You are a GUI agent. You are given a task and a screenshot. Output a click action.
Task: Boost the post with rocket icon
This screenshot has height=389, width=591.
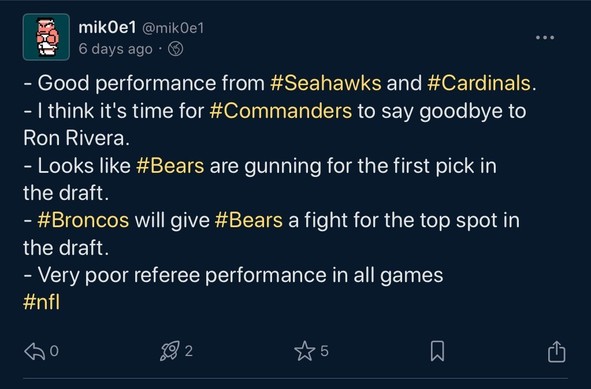170,351
